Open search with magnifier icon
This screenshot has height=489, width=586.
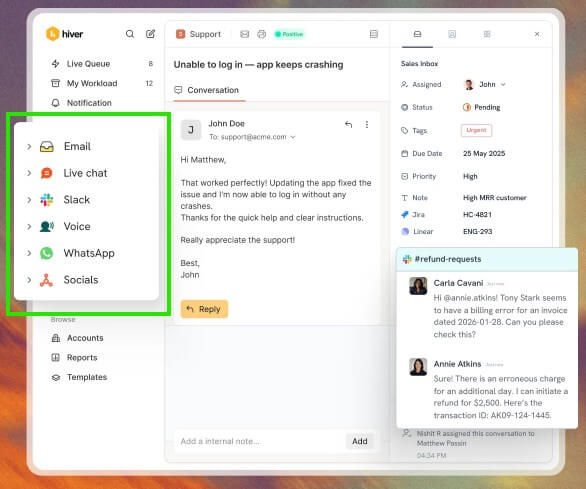130,34
